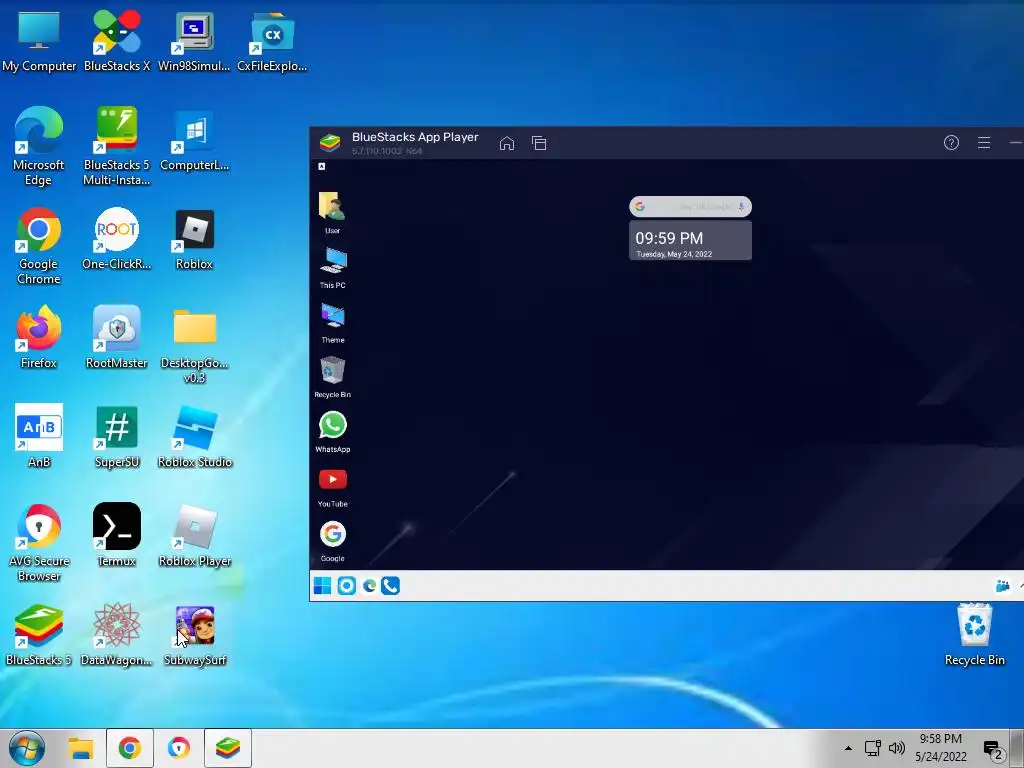The height and width of the screenshot is (768, 1024).
Task: Open Edge icon in emulated taskbar
Action: (369, 586)
